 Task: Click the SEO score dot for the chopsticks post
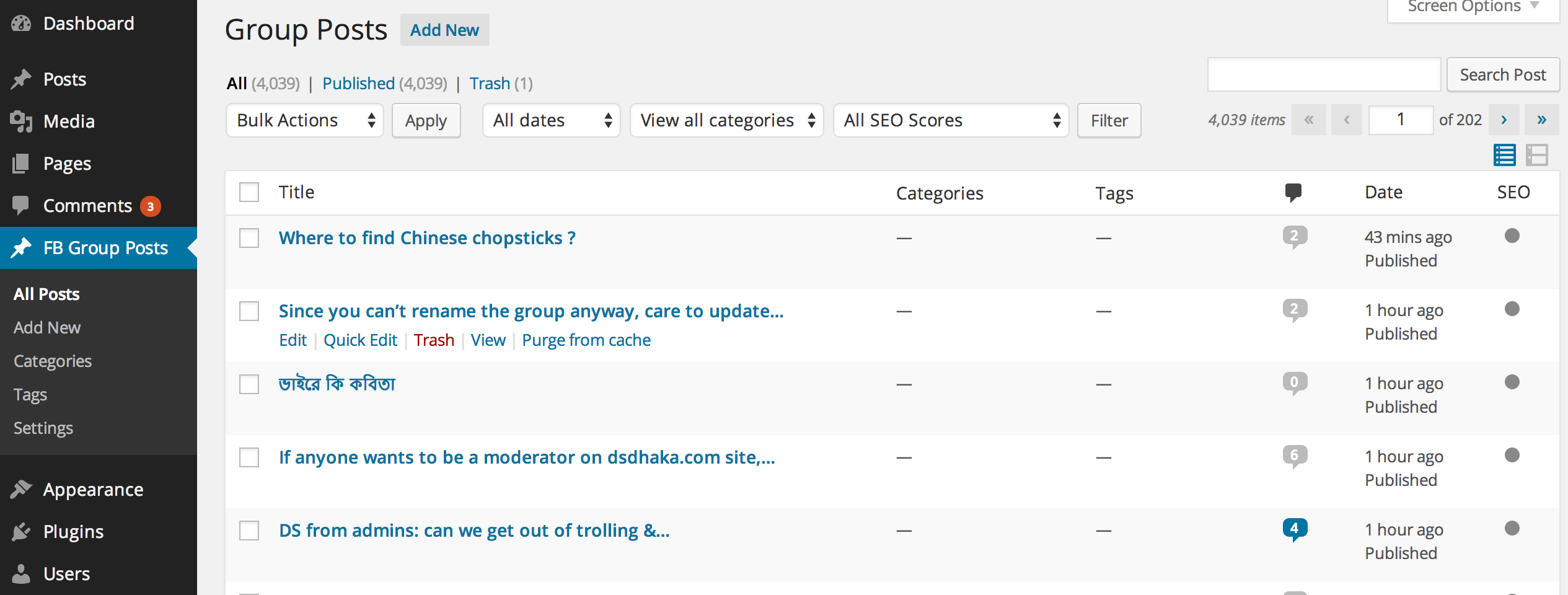tap(1513, 236)
